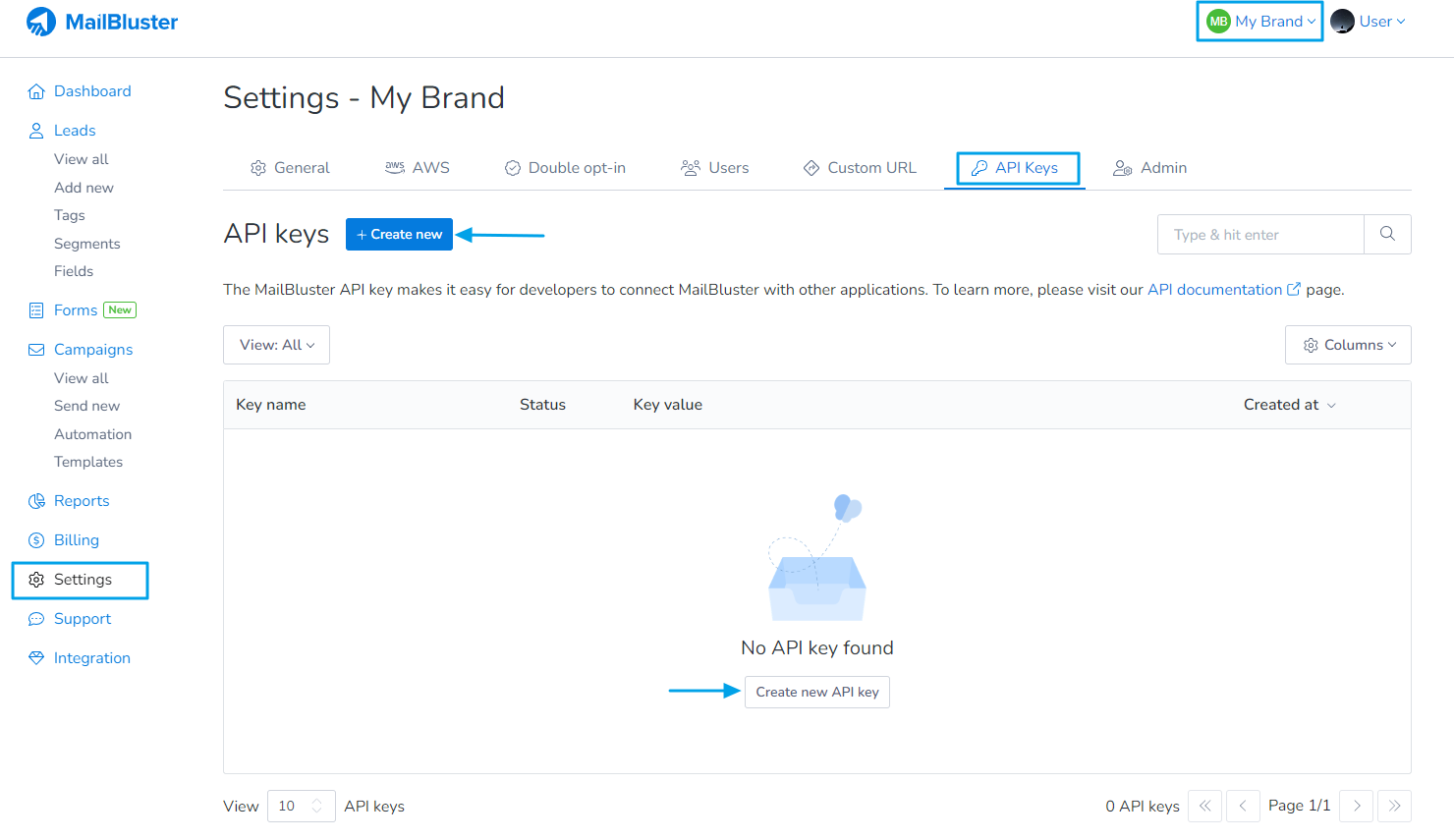1454x840 pixels.
Task: Open the Fields page
Action: (74, 271)
